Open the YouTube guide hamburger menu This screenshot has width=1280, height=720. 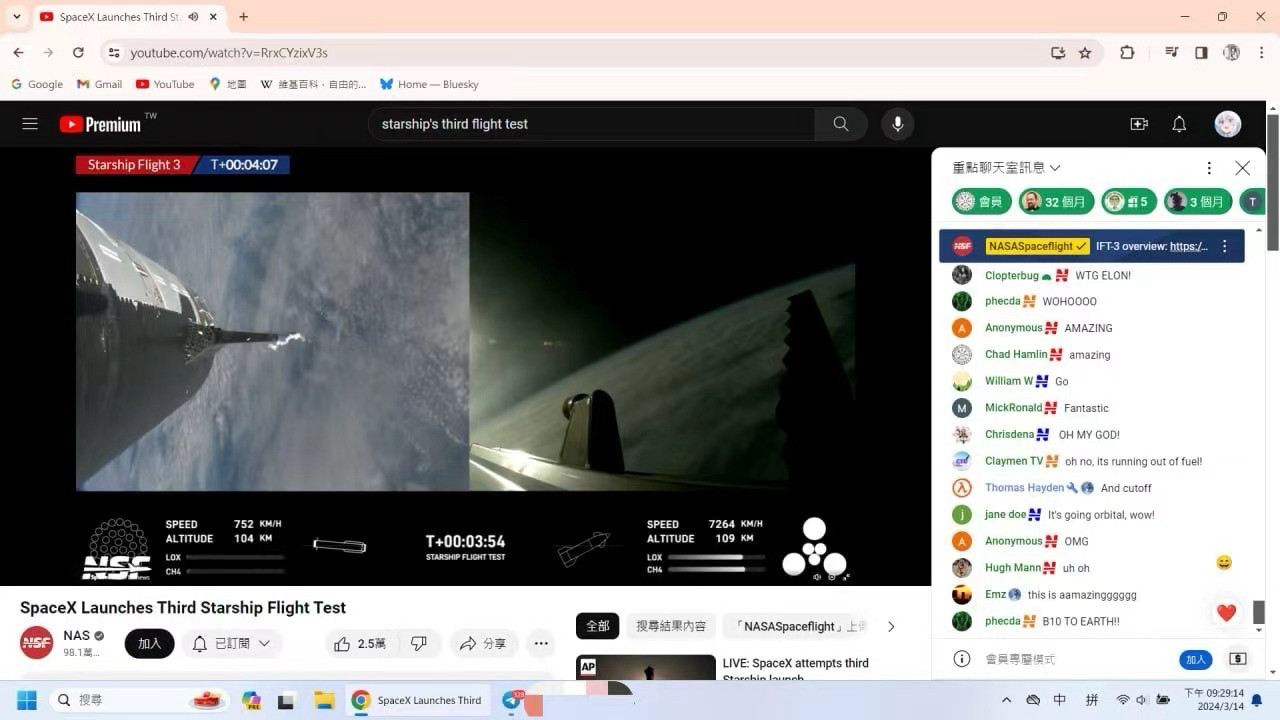click(x=30, y=124)
